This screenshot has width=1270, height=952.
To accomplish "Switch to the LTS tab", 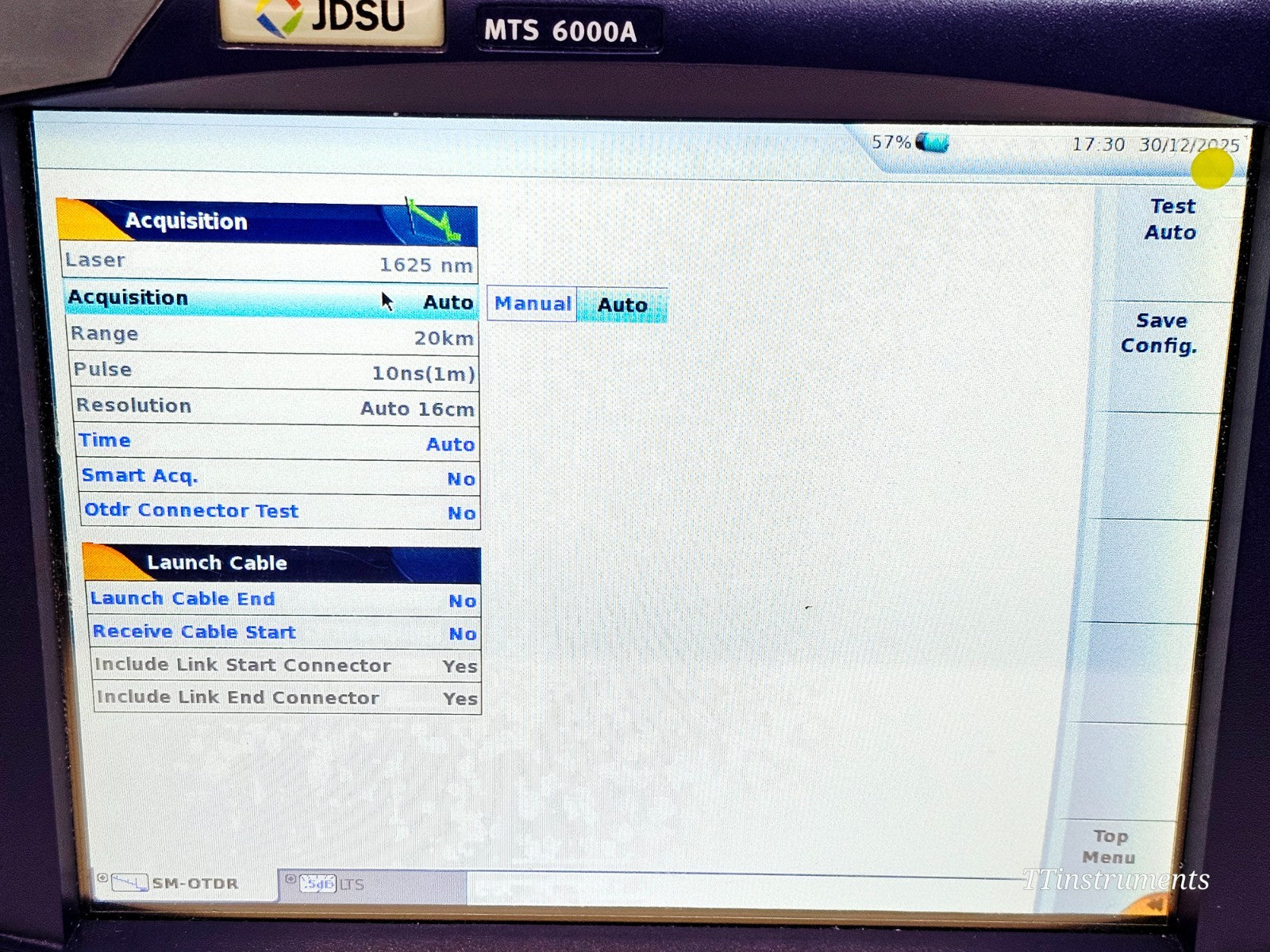I will (x=349, y=883).
